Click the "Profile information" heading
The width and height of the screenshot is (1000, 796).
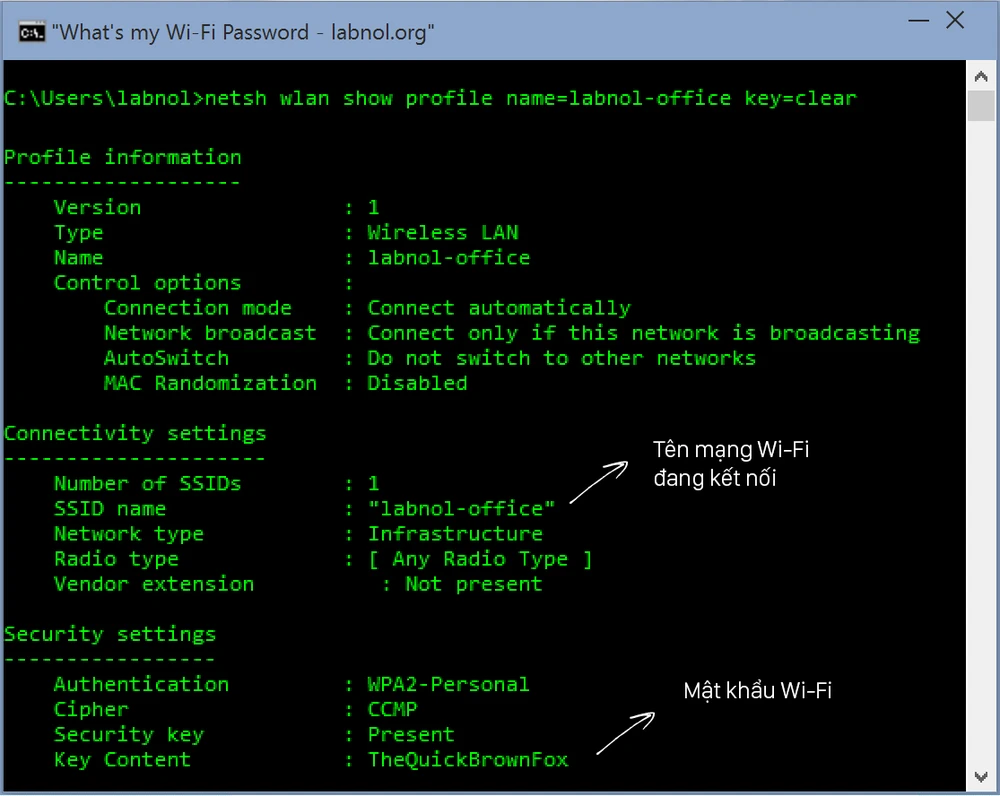(x=122, y=157)
